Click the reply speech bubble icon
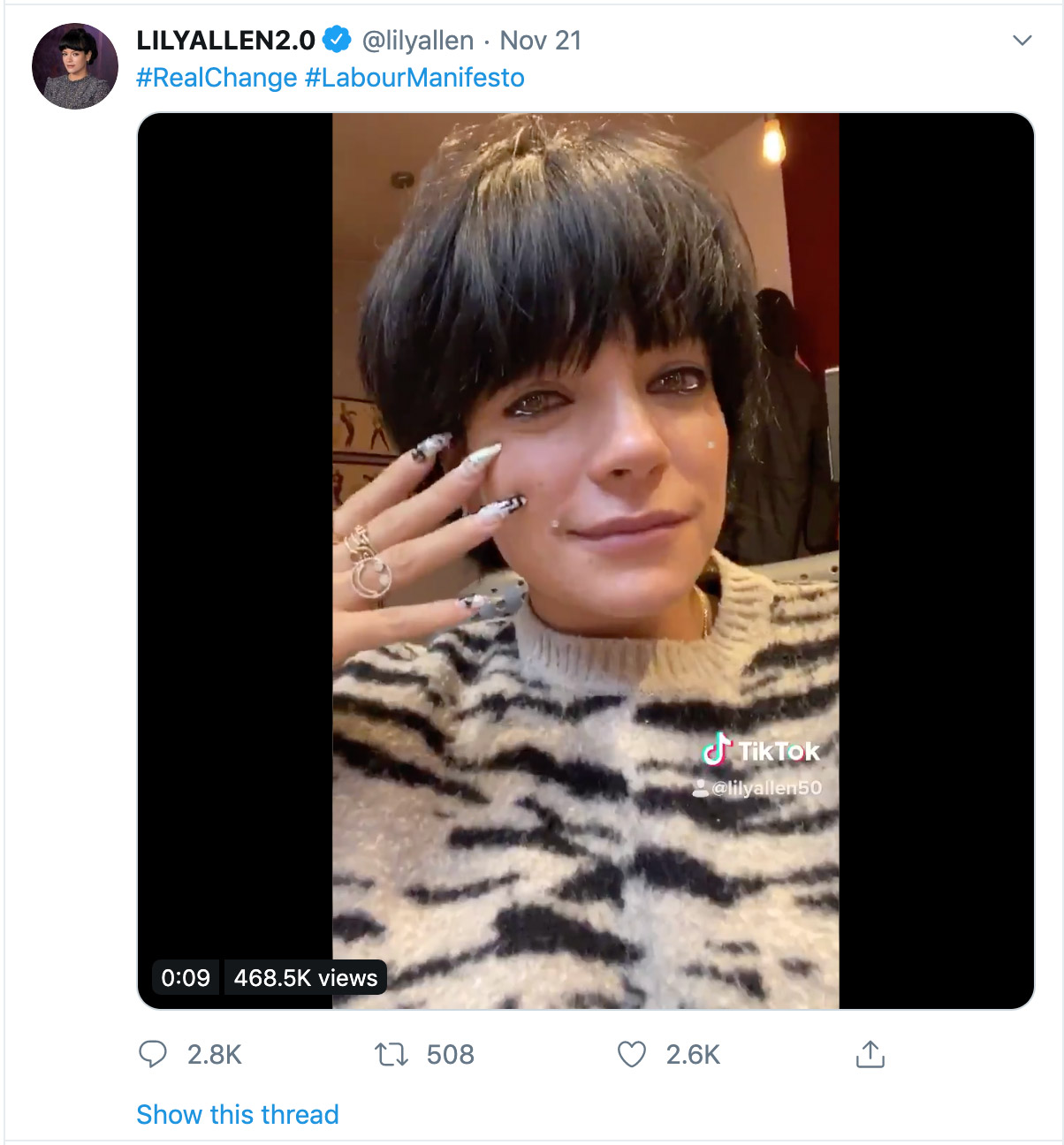Screen dimensions: 1064x1145 (153, 1054)
